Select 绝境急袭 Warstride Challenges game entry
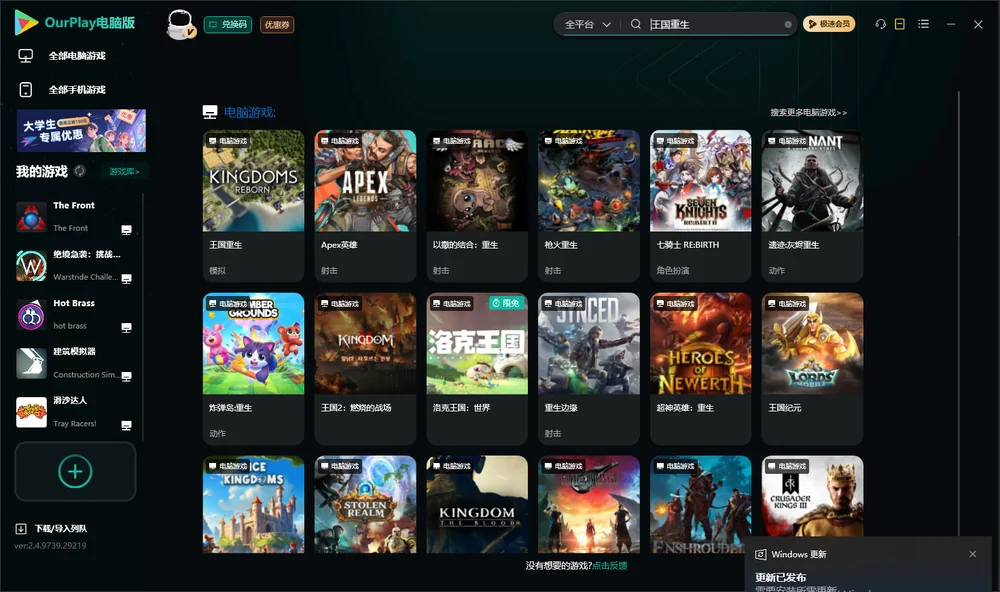Screen dimensions: 1000x592 pos(75,265)
